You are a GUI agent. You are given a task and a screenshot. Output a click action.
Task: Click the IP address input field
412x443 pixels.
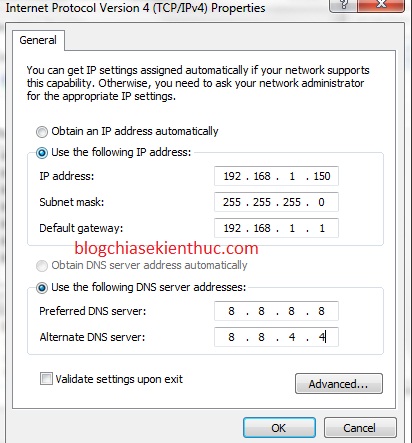tap(276, 176)
